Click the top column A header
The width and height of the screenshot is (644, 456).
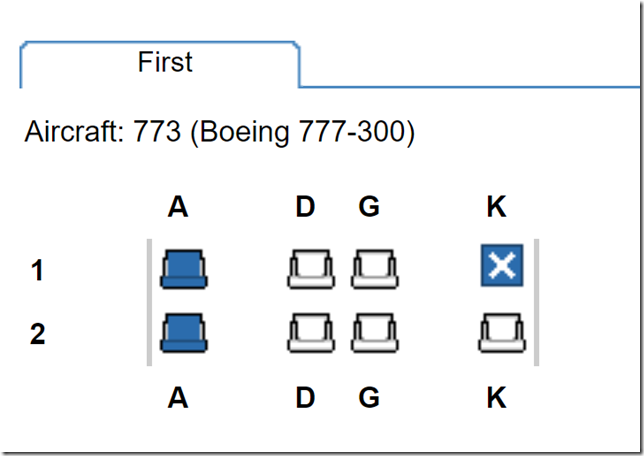coord(178,207)
